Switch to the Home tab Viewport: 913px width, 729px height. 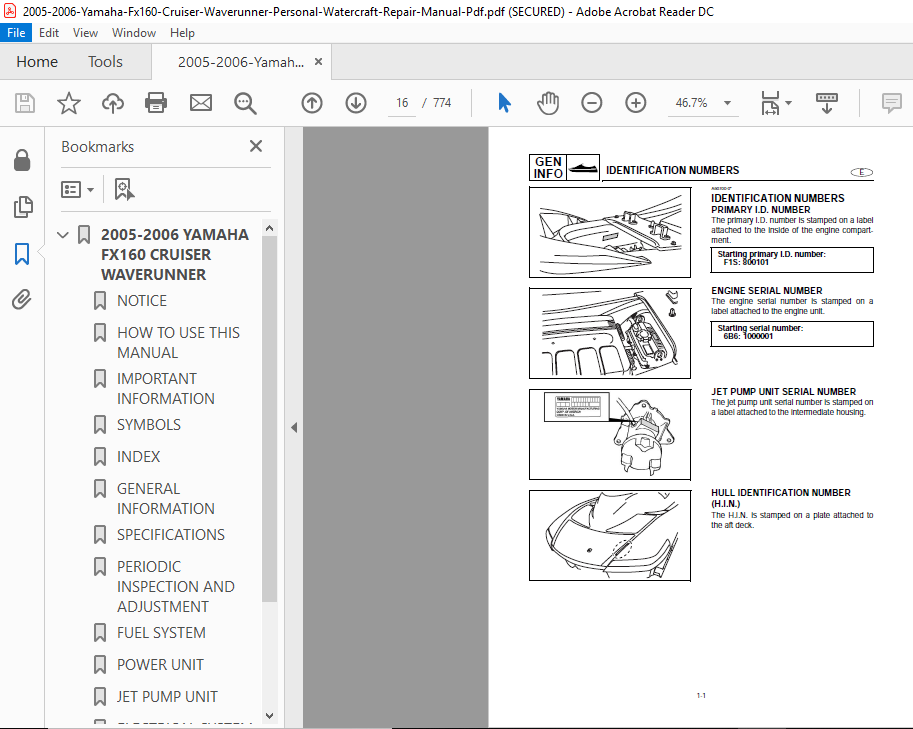37,62
